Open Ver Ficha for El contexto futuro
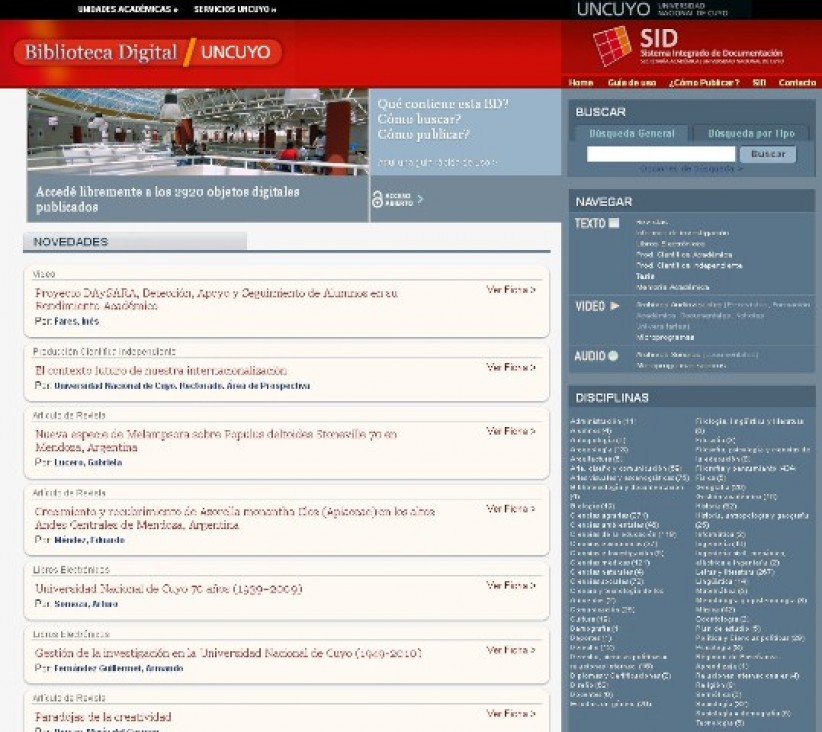This screenshot has height=732, width=822. (511, 367)
